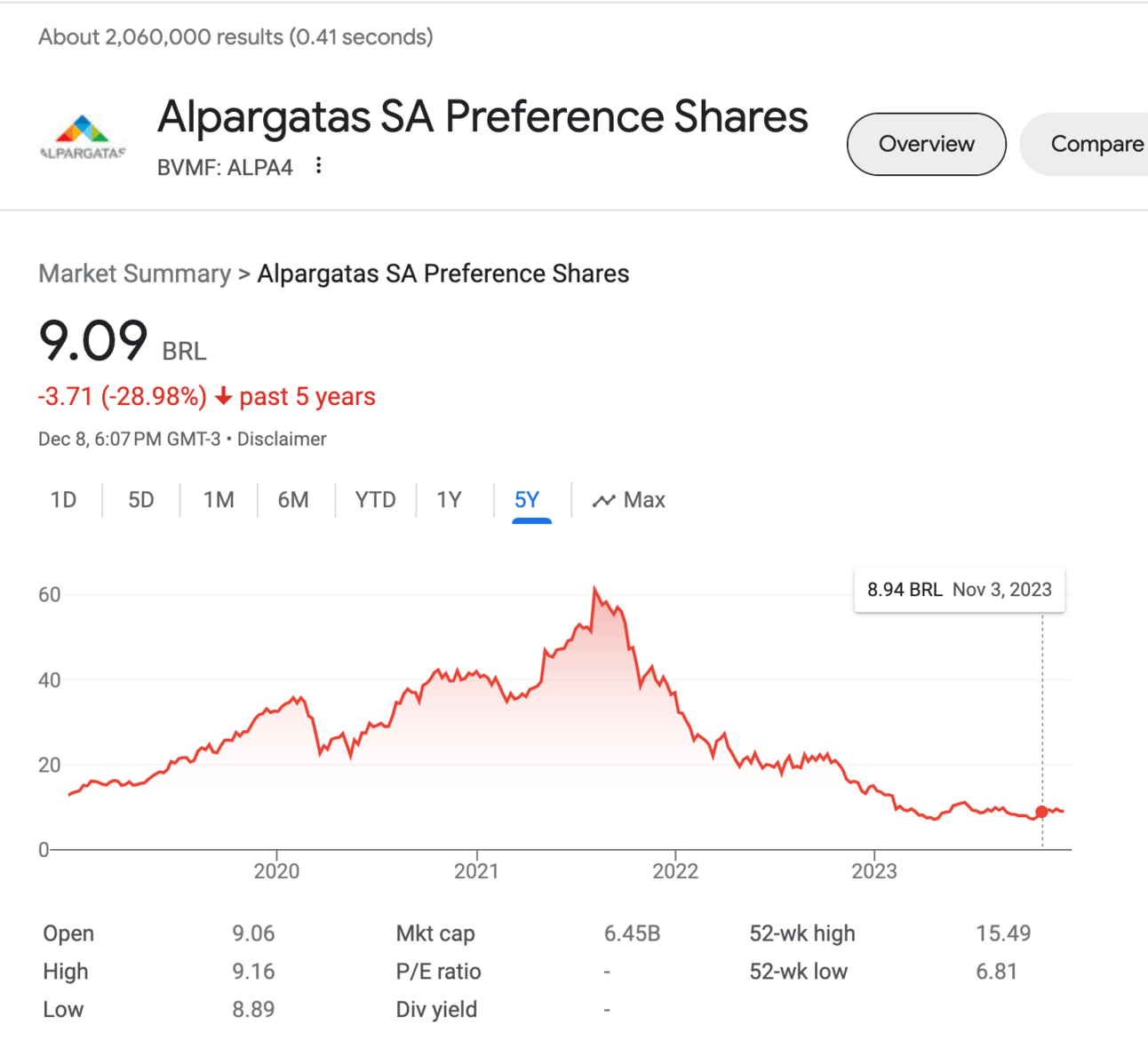This screenshot has width=1148, height=1048.
Task: Click the Compare button
Action: pyautogui.click(x=1085, y=144)
